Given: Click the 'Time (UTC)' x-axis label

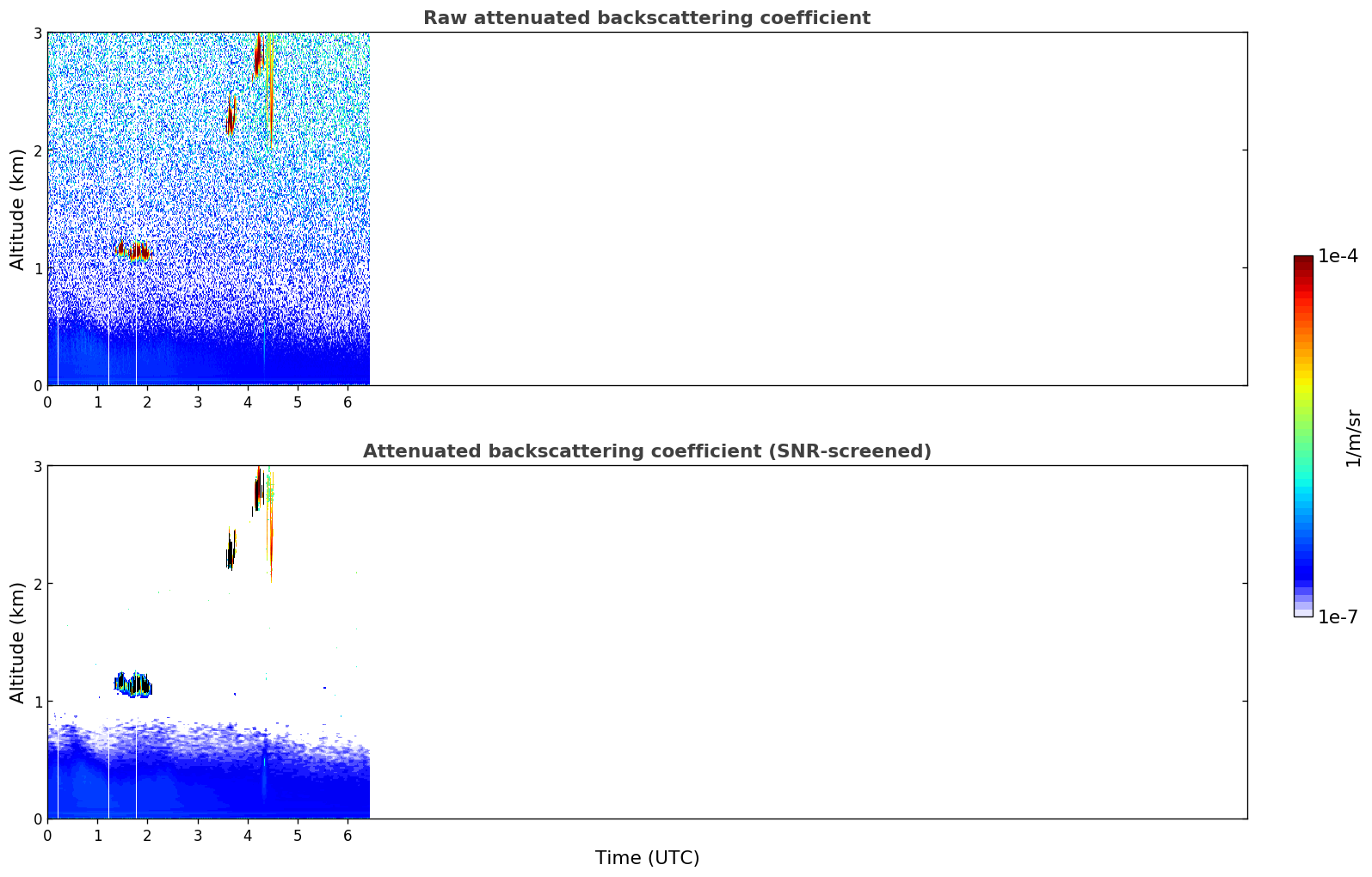Looking at the screenshot, I should click(647, 857).
